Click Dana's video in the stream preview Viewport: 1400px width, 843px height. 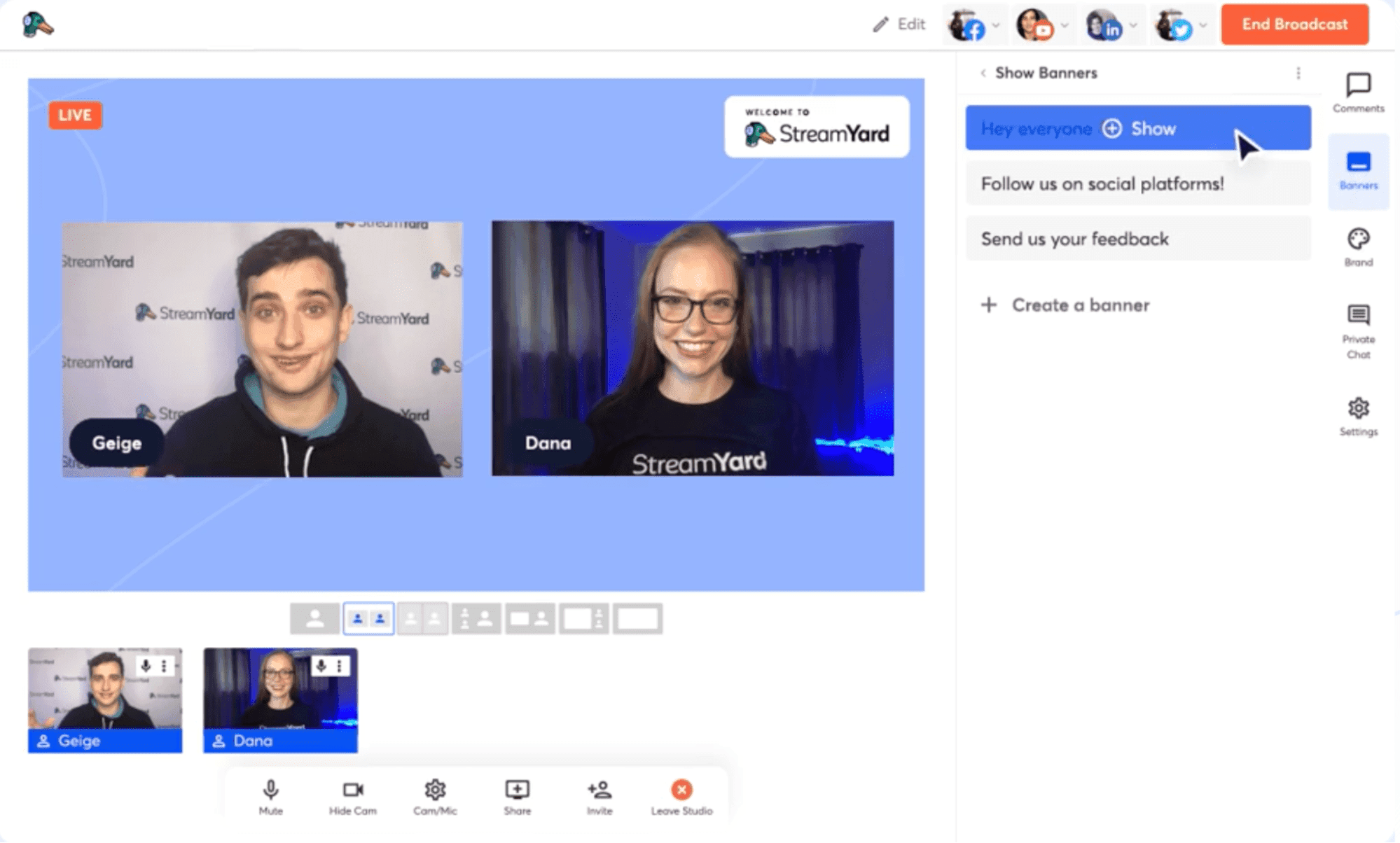click(x=693, y=349)
